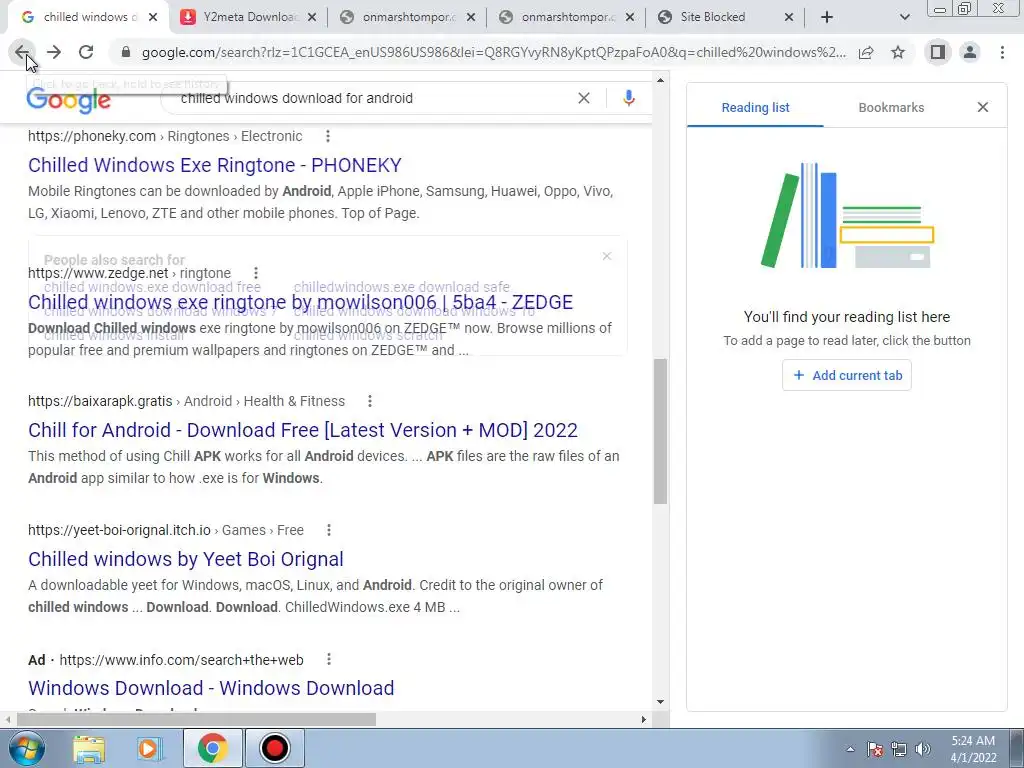The width and height of the screenshot is (1024, 768).
Task: Open a new tab with plus button
Action: click(827, 17)
